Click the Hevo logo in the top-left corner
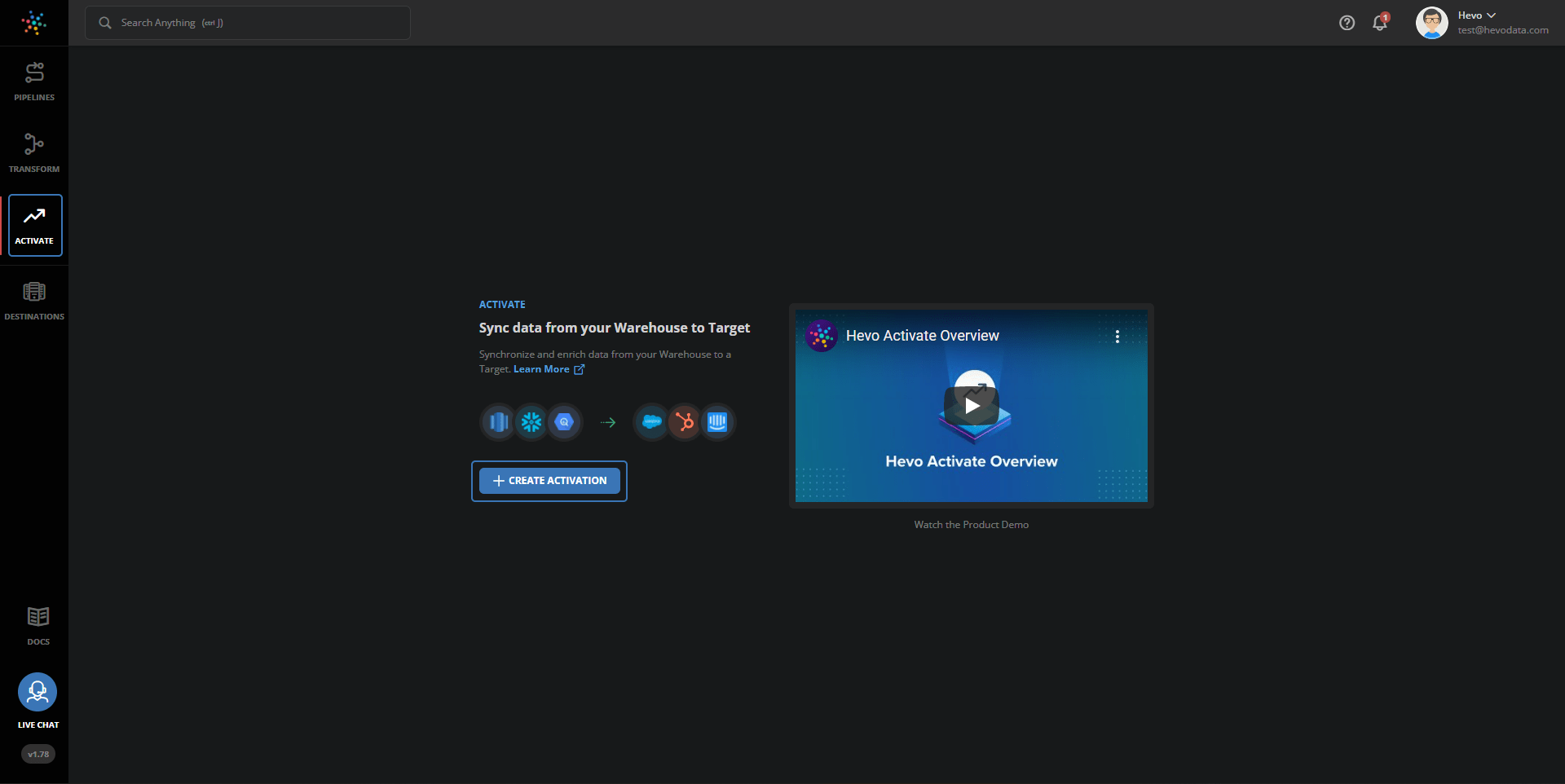This screenshot has width=1565, height=784. 34,23
